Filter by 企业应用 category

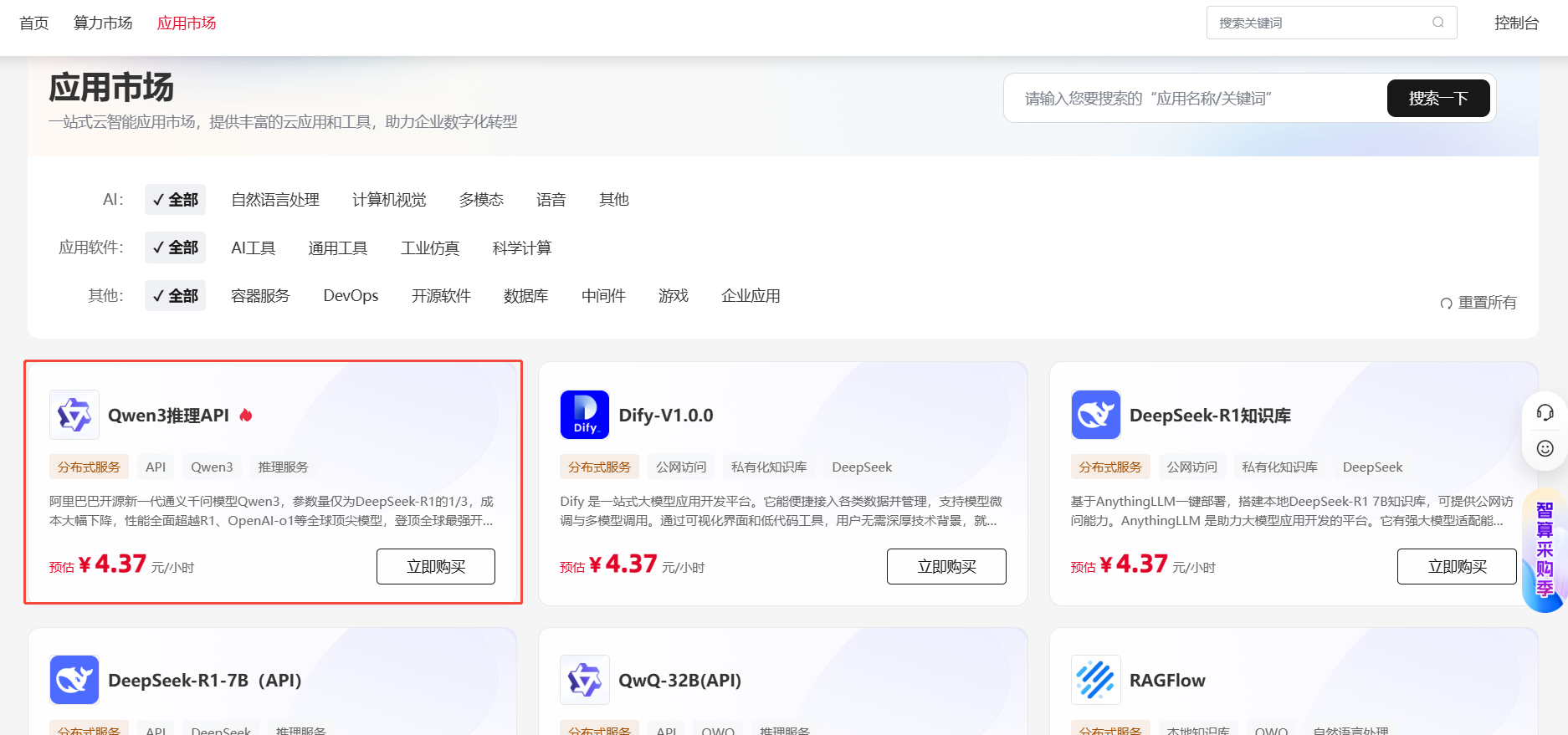coord(751,296)
